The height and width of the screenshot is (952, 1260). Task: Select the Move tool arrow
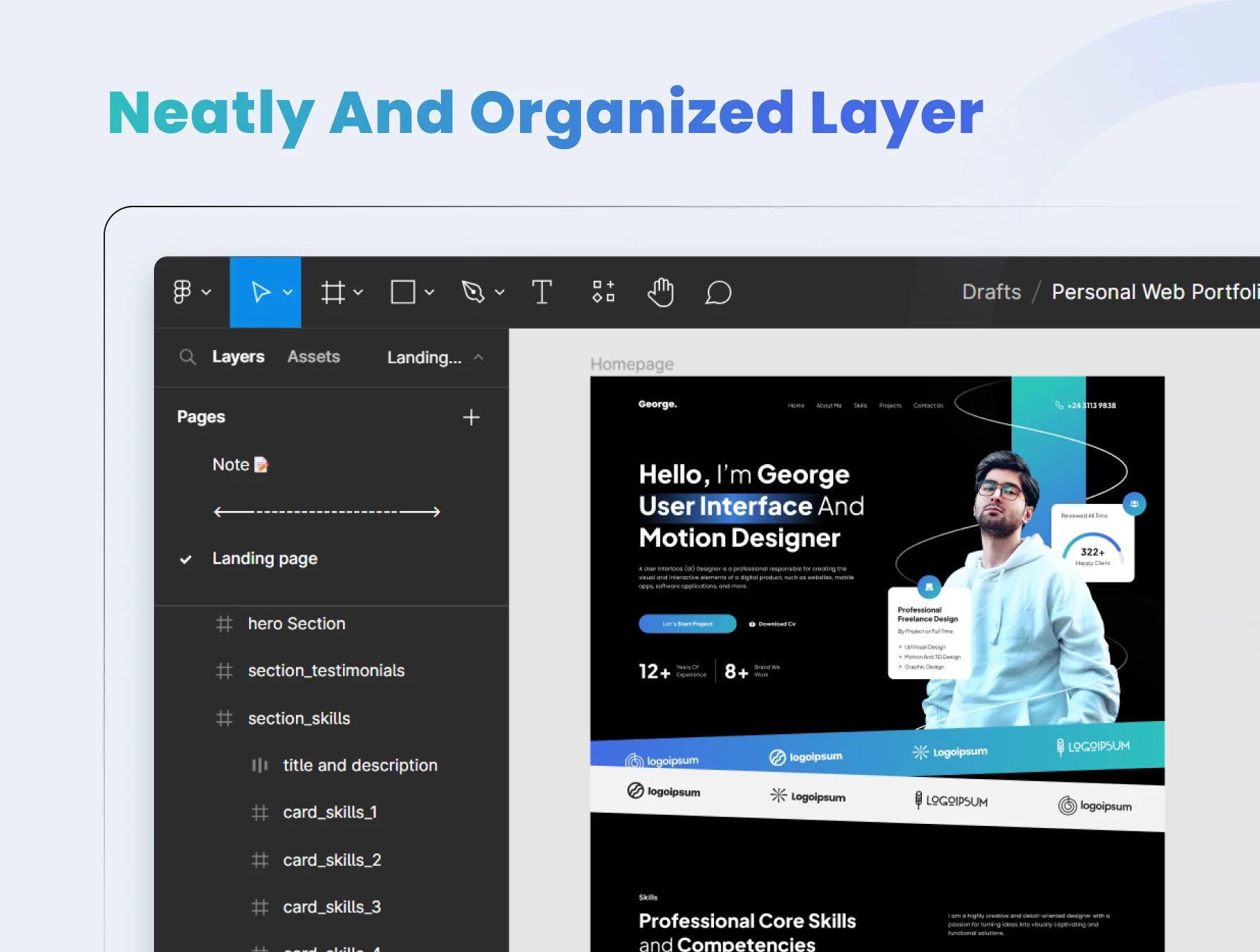click(x=261, y=292)
